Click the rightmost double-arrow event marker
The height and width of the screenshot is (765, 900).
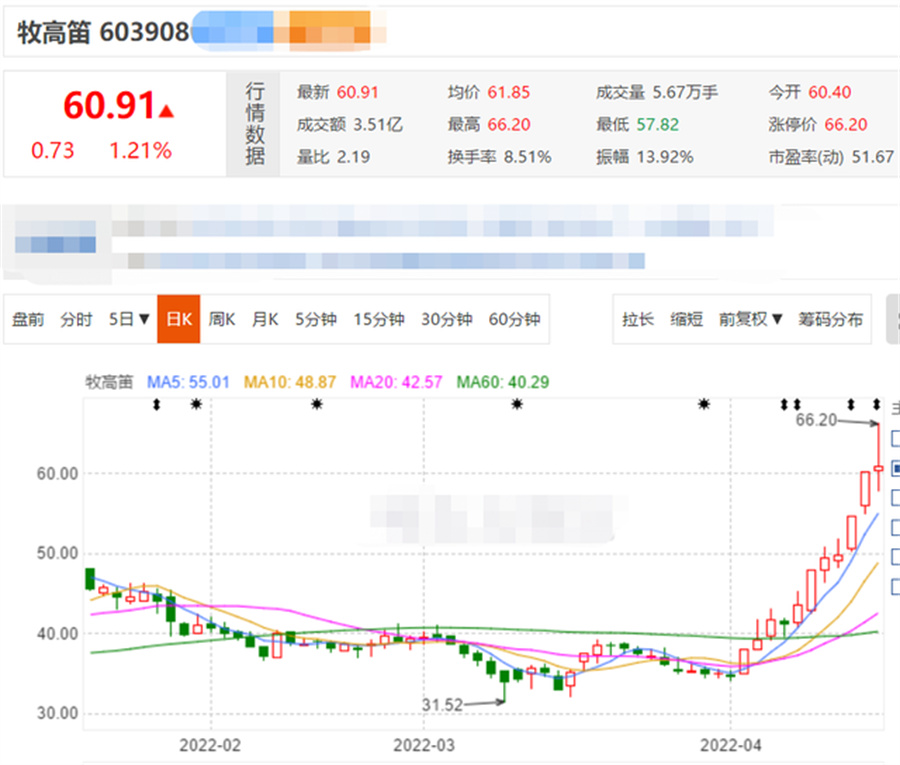(877, 404)
